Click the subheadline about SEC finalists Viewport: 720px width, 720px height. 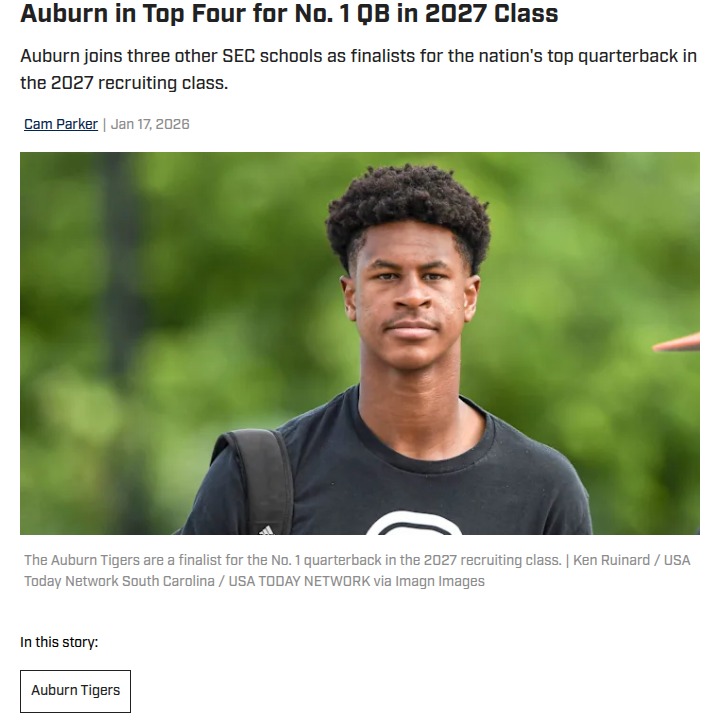coord(359,69)
